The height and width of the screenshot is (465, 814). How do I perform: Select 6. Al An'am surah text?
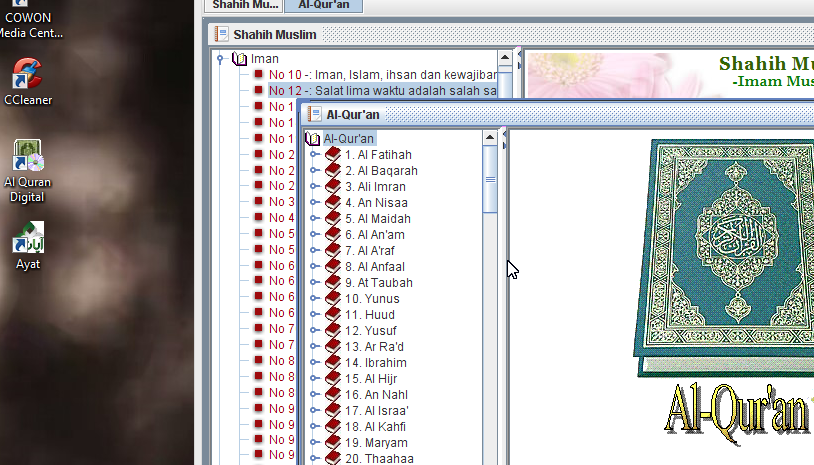[375, 235]
